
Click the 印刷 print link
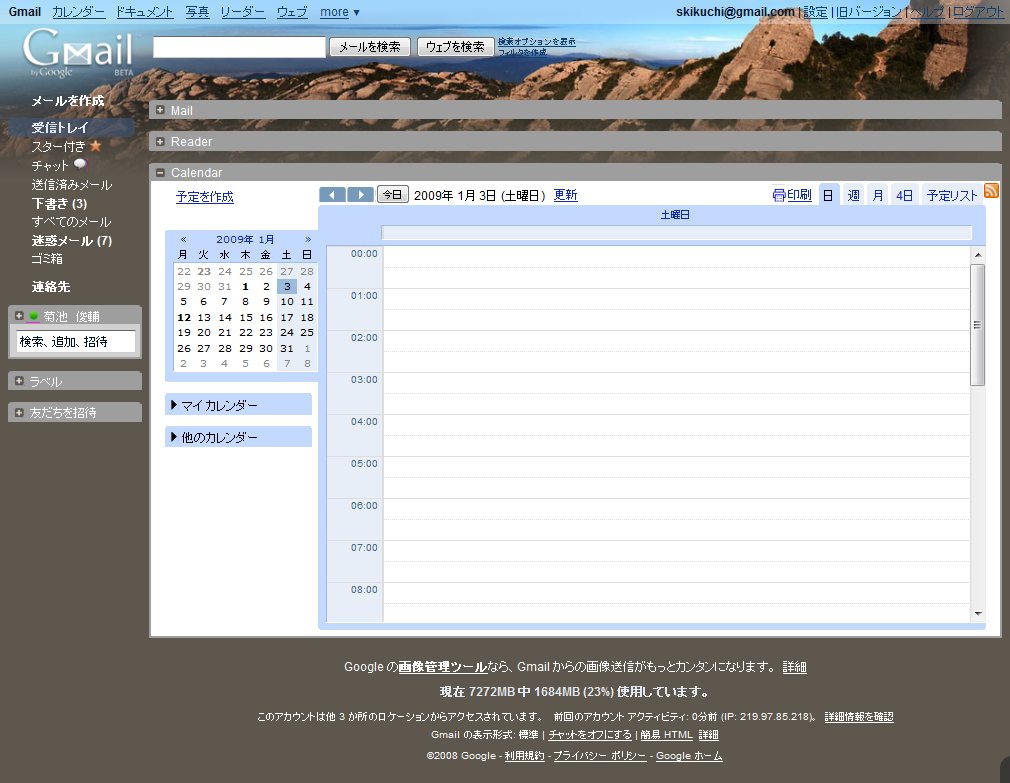pyautogui.click(x=792, y=194)
